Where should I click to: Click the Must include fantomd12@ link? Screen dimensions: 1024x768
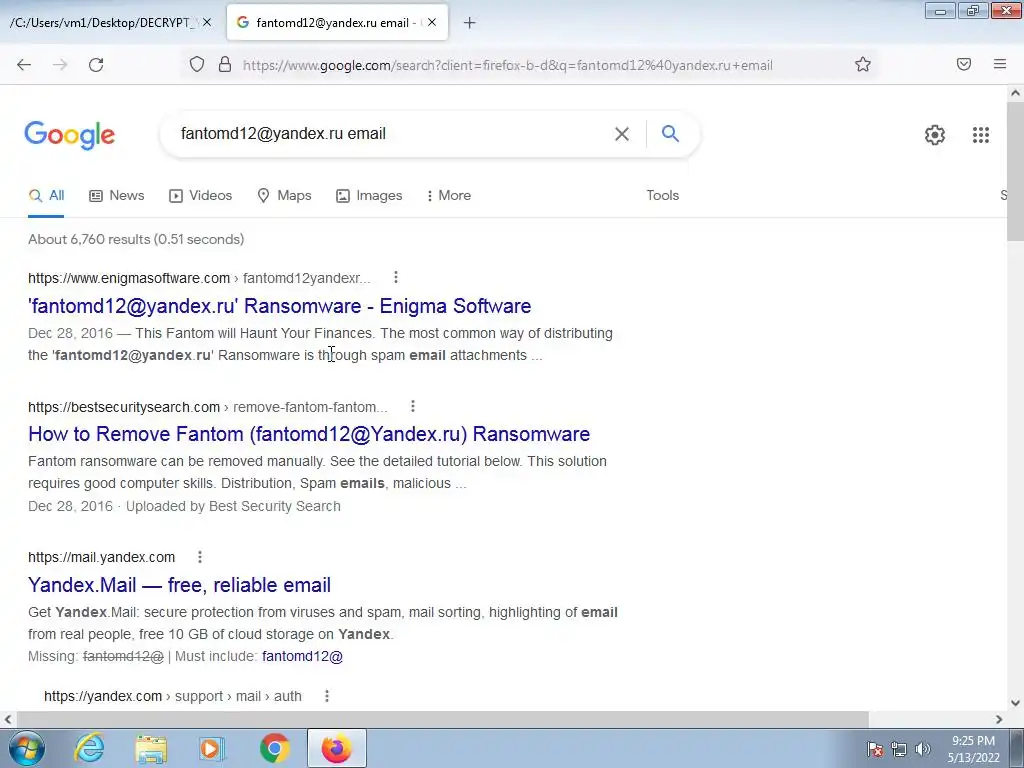(x=302, y=656)
